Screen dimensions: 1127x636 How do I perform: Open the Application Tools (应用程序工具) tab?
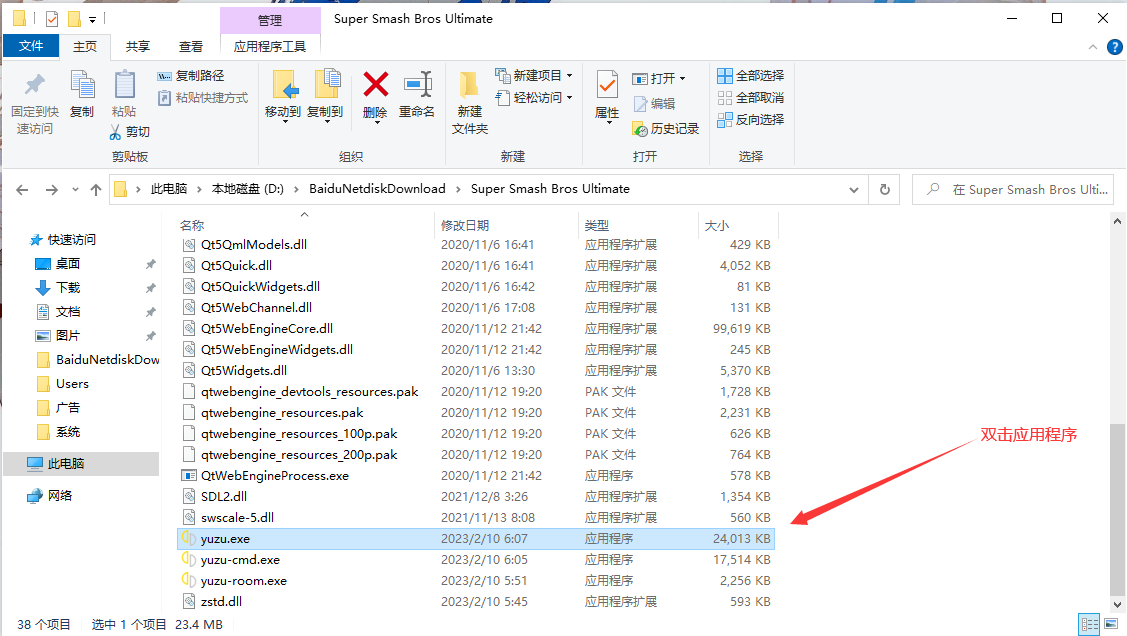[x=270, y=46]
